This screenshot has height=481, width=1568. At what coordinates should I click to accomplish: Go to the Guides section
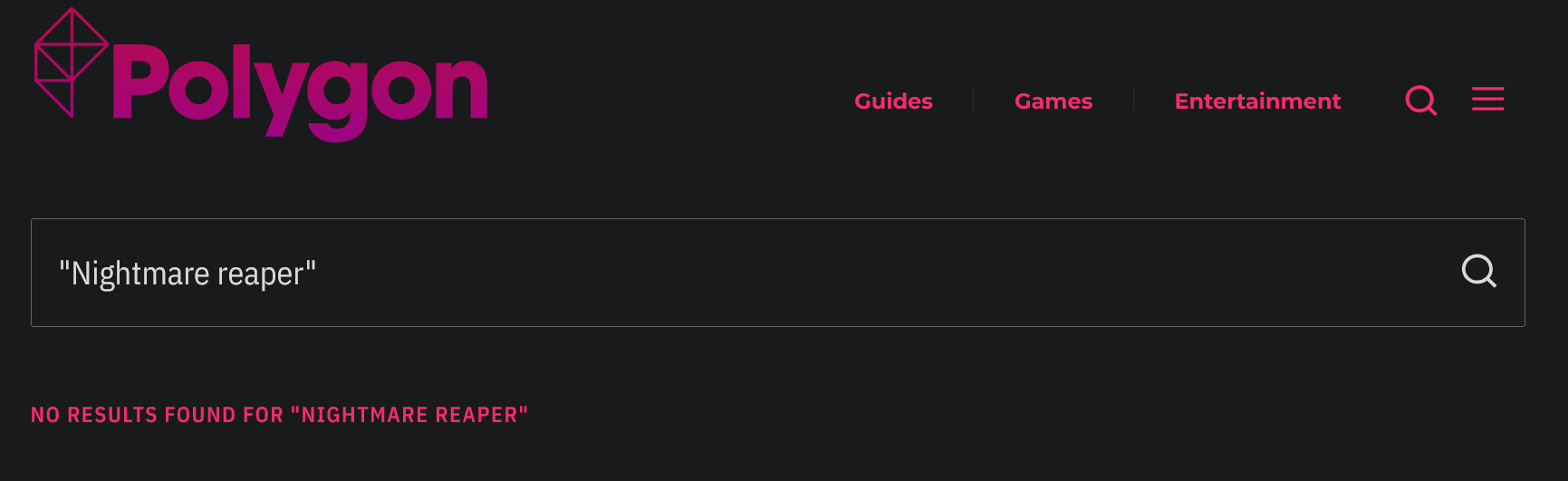(893, 101)
